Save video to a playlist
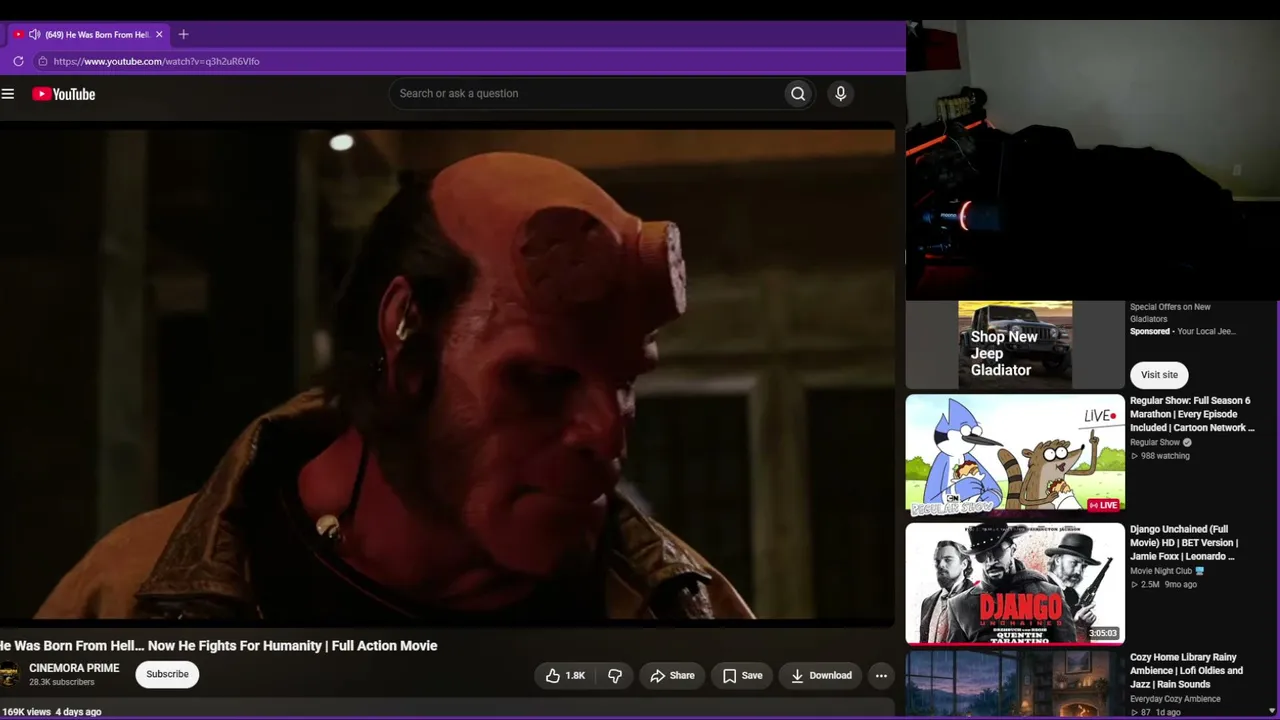The height and width of the screenshot is (720, 1280). (x=742, y=676)
